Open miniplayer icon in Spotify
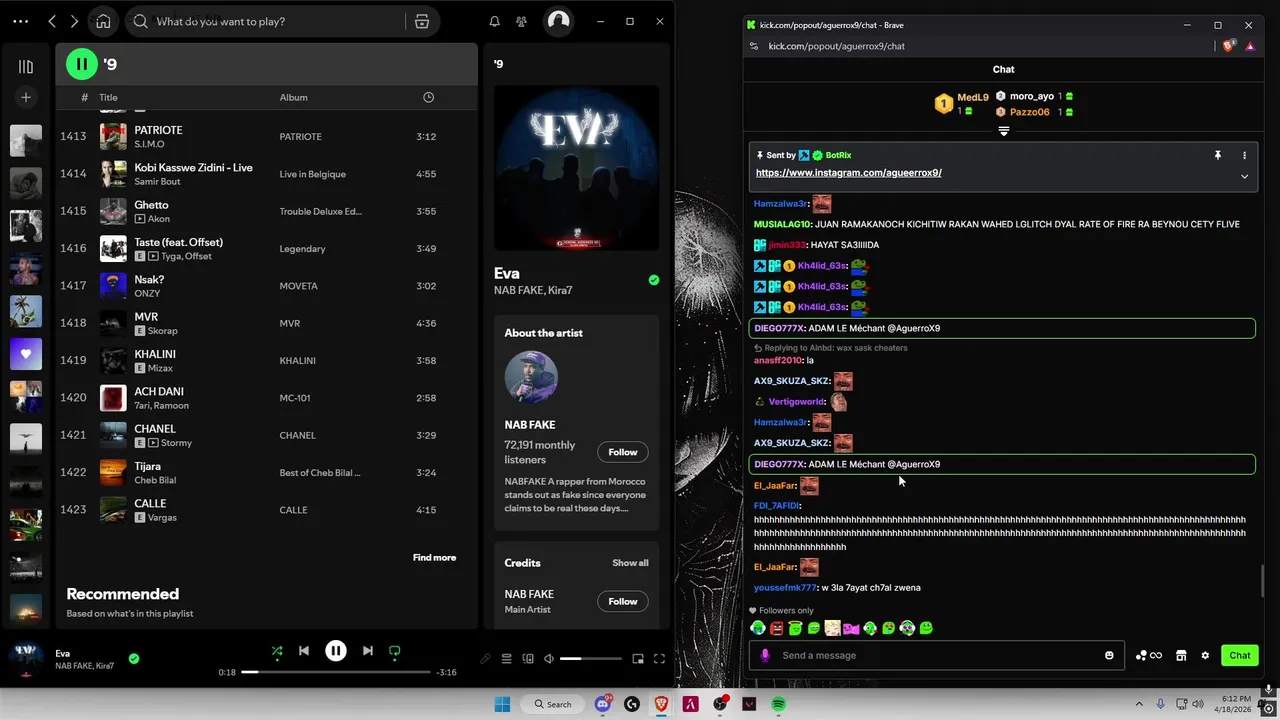 [638, 659]
